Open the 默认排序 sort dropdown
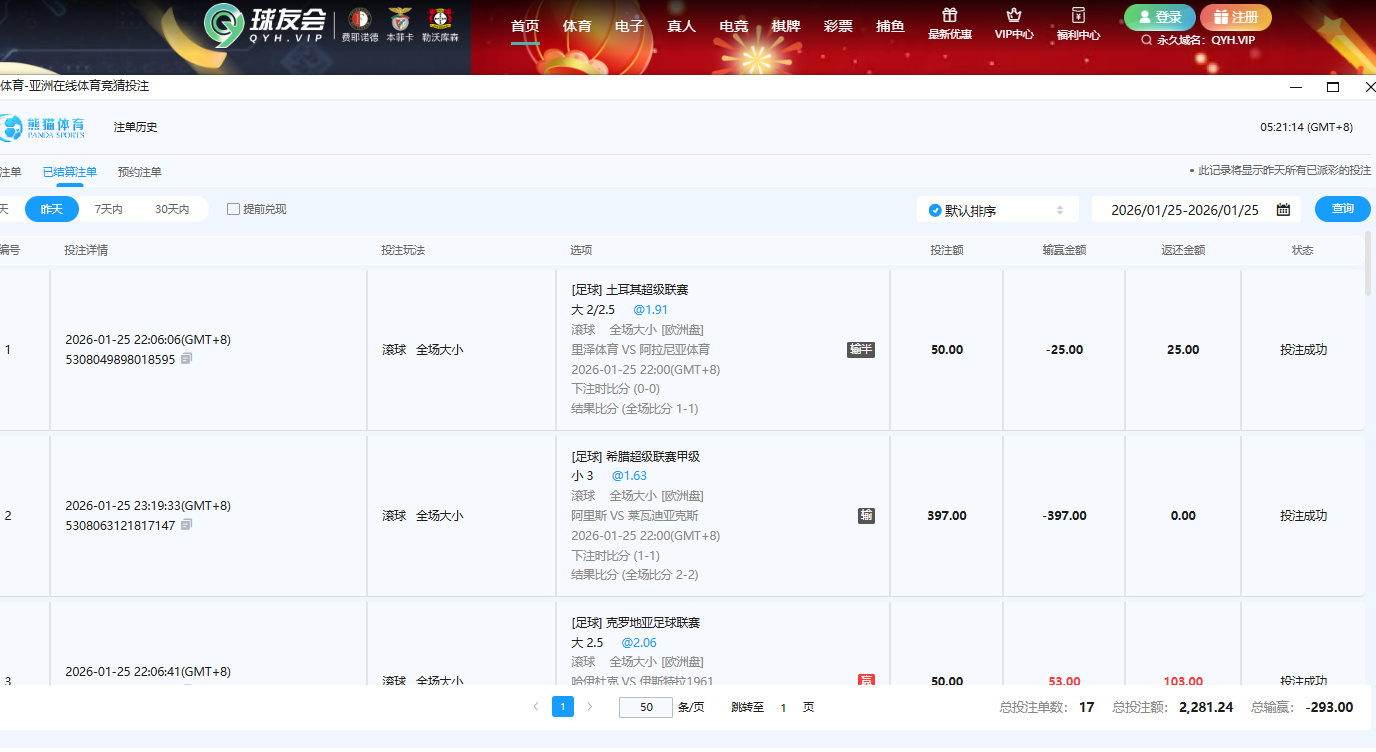1376x752 pixels. 997,210
